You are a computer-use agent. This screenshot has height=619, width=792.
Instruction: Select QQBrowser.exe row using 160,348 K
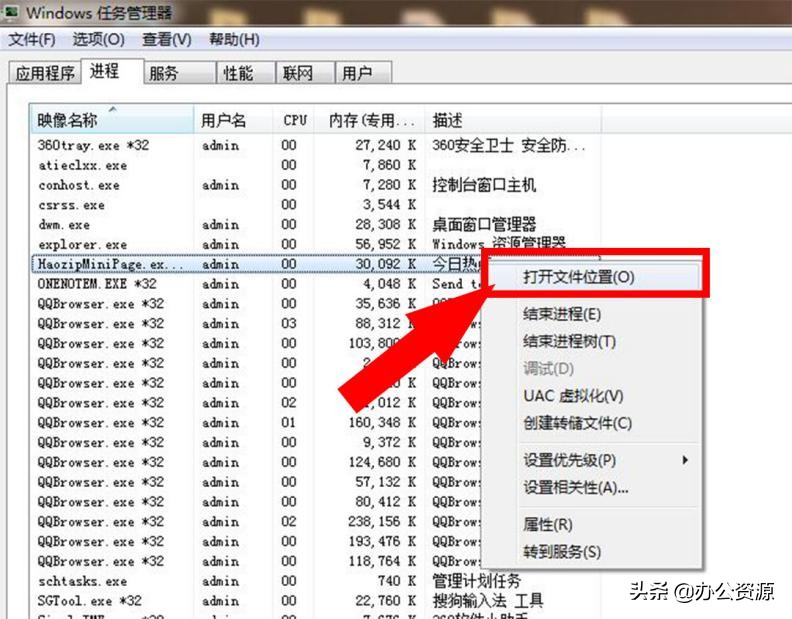coord(256,422)
